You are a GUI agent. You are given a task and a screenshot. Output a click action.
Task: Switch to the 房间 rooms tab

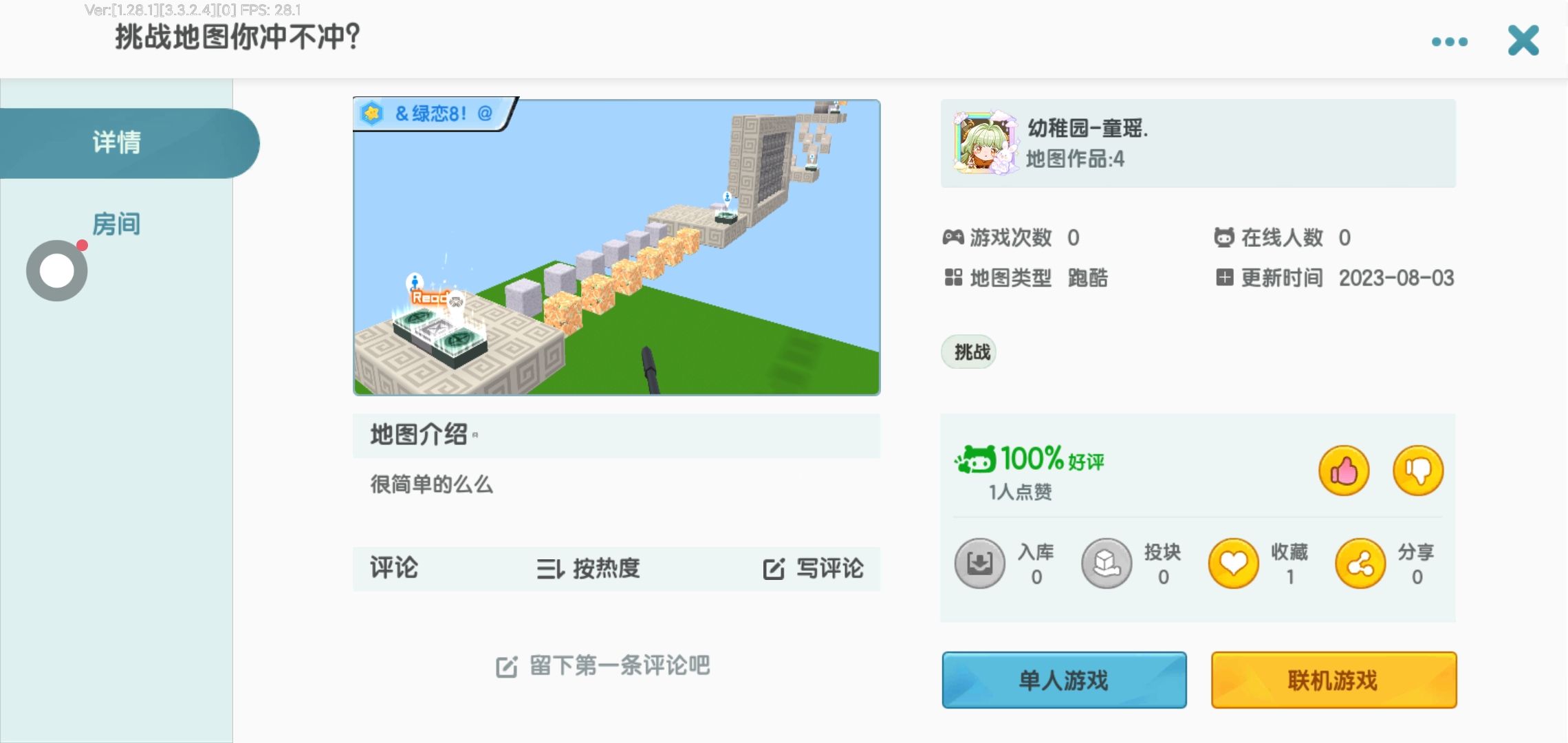point(117,224)
